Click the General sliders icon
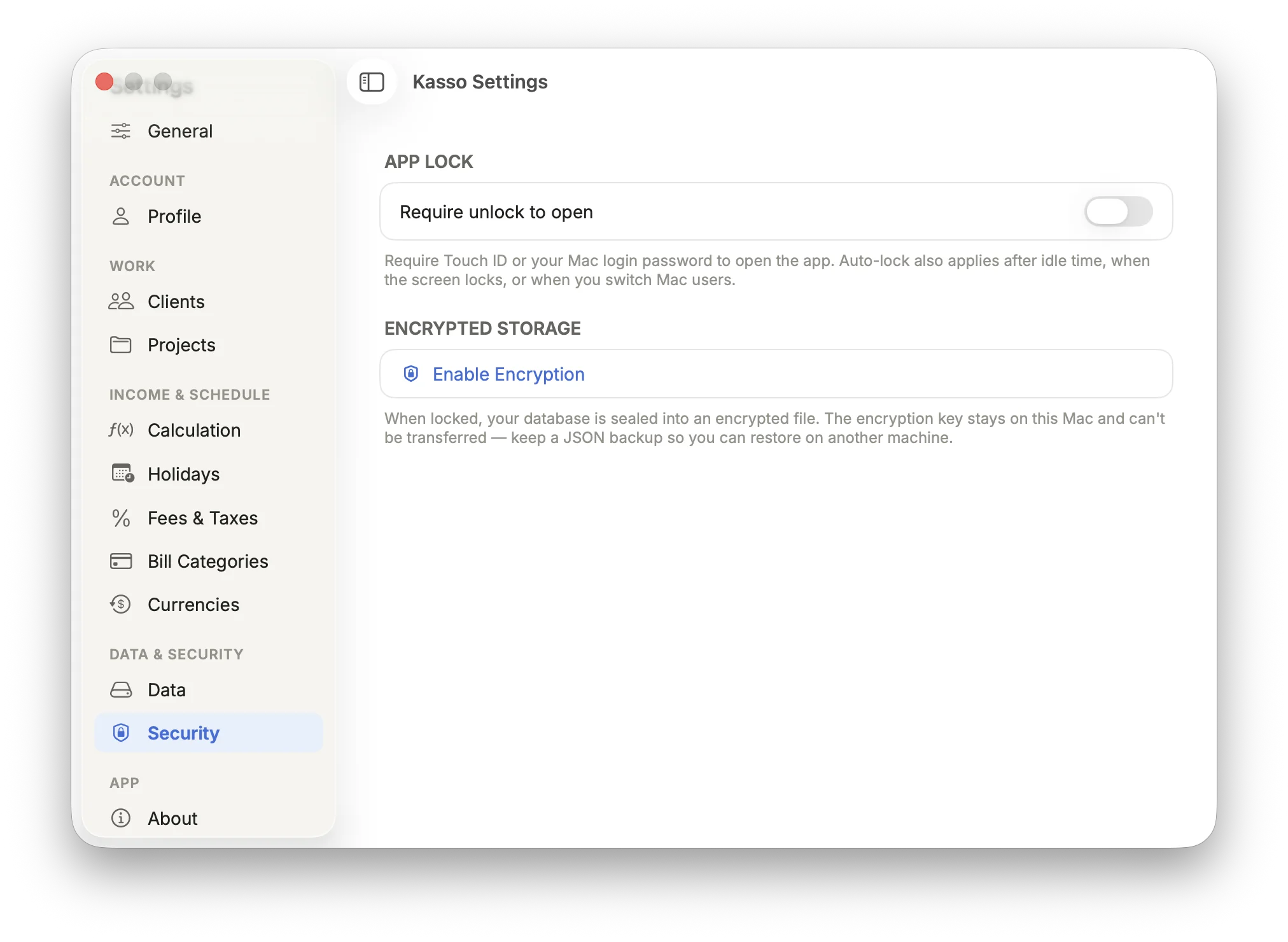1288x942 pixels. click(x=121, y=131)
